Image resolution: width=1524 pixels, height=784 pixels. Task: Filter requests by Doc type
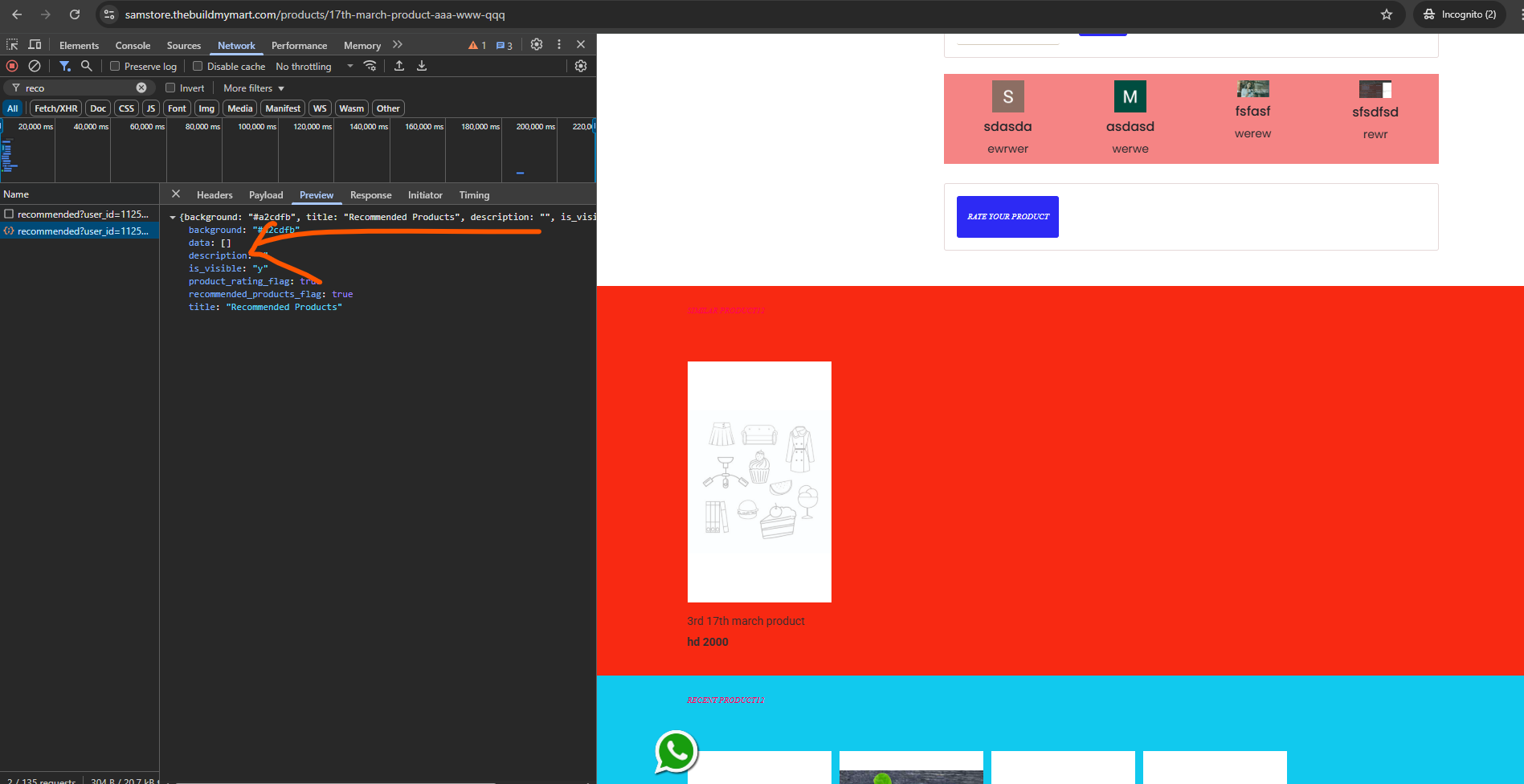(98, 108)
